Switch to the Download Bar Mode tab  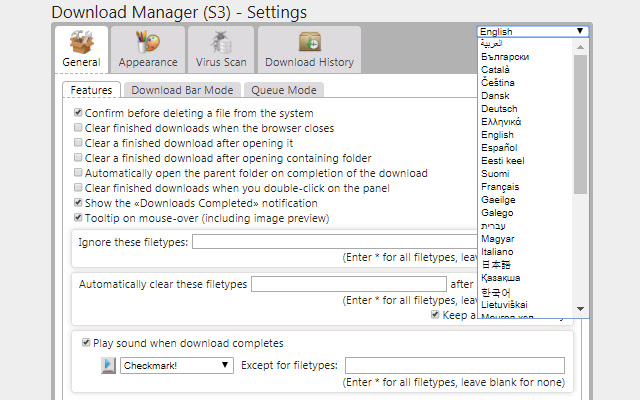[182, 90]
